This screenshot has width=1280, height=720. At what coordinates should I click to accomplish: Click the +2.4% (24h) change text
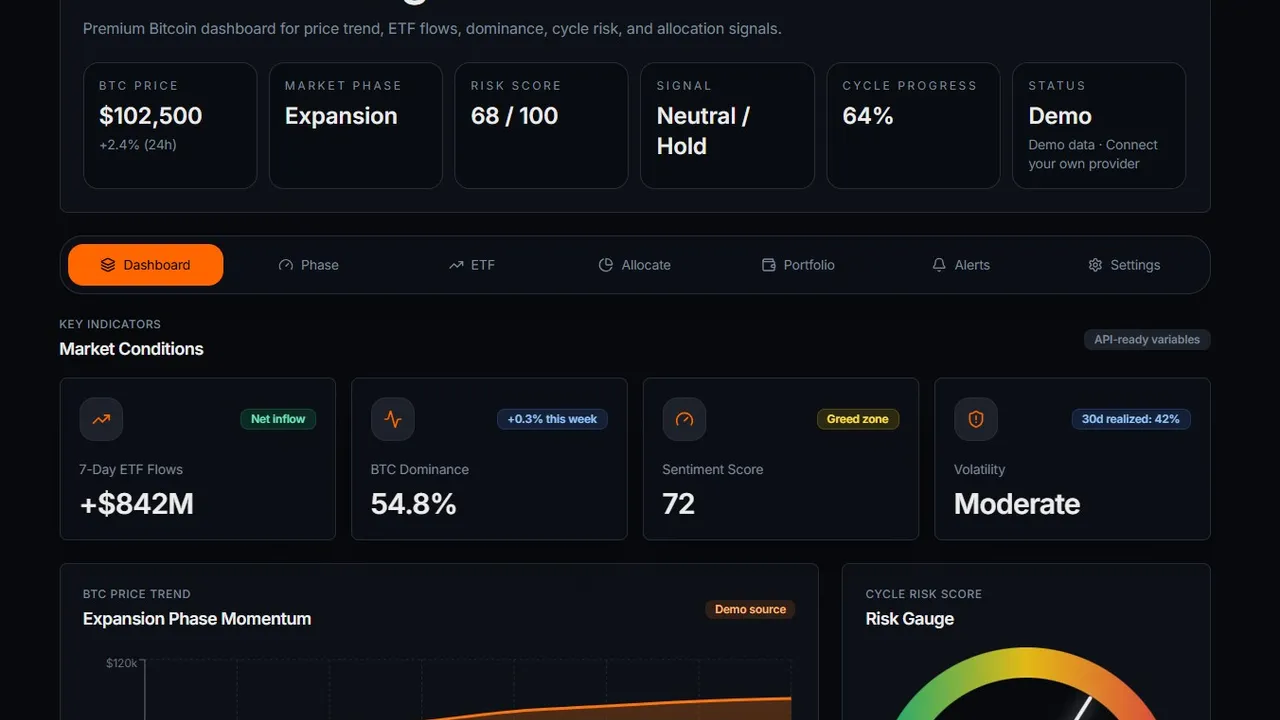[x=138, y=145]
